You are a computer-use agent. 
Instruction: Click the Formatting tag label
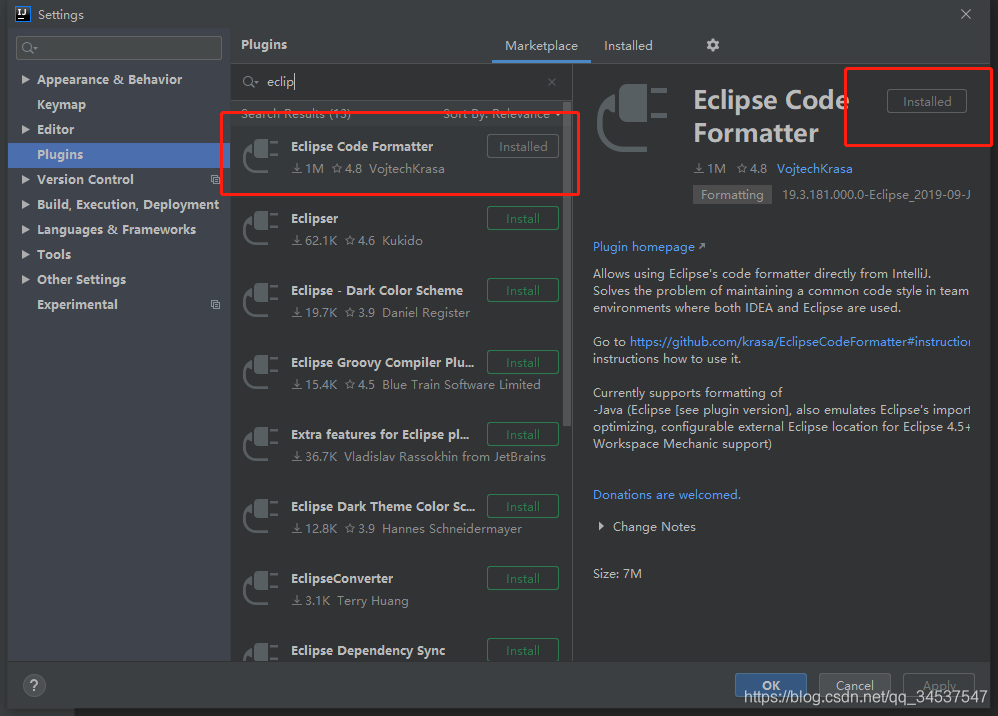732,195
